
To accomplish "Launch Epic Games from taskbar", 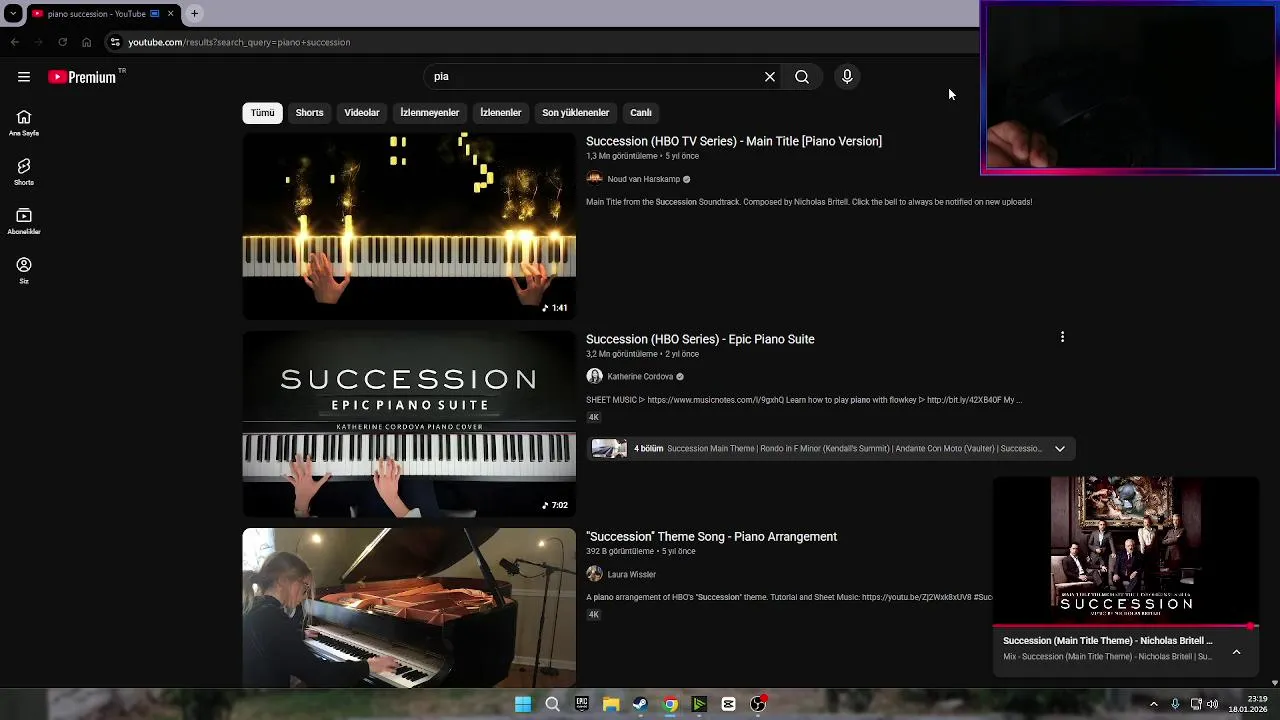I will click(581, 704).
